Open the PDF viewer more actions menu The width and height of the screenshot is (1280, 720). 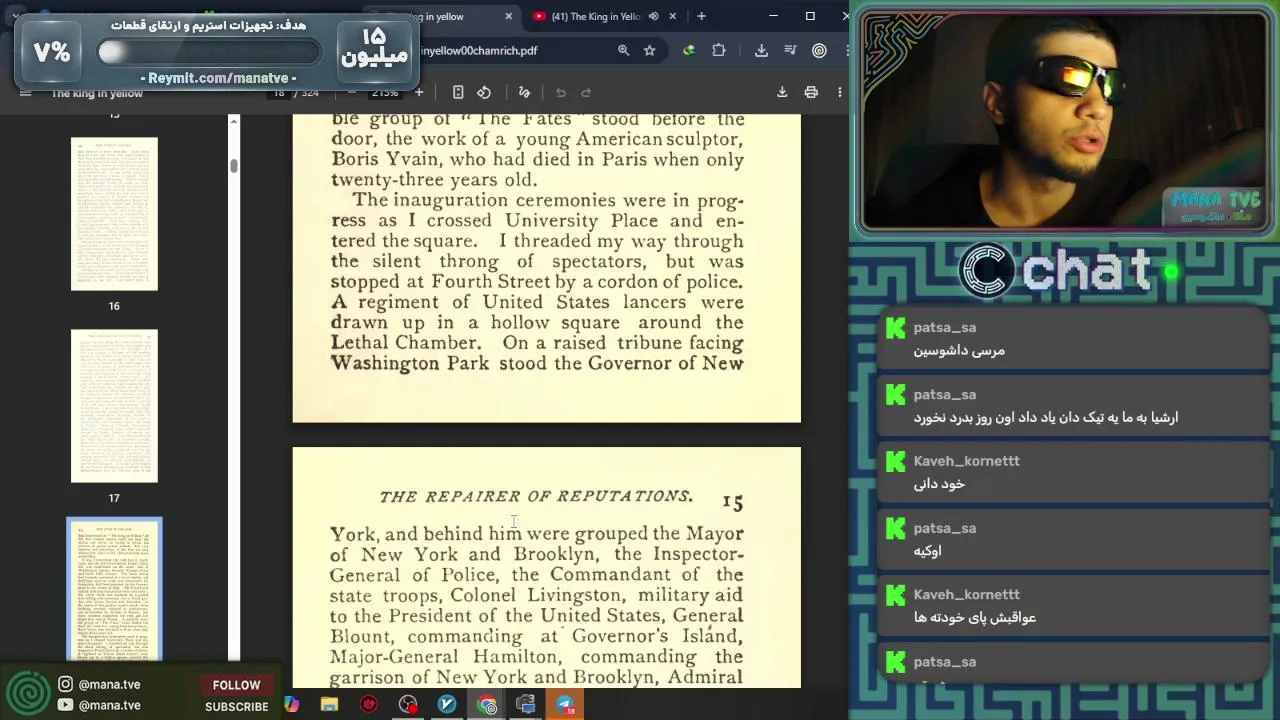(x=840, y=93)
